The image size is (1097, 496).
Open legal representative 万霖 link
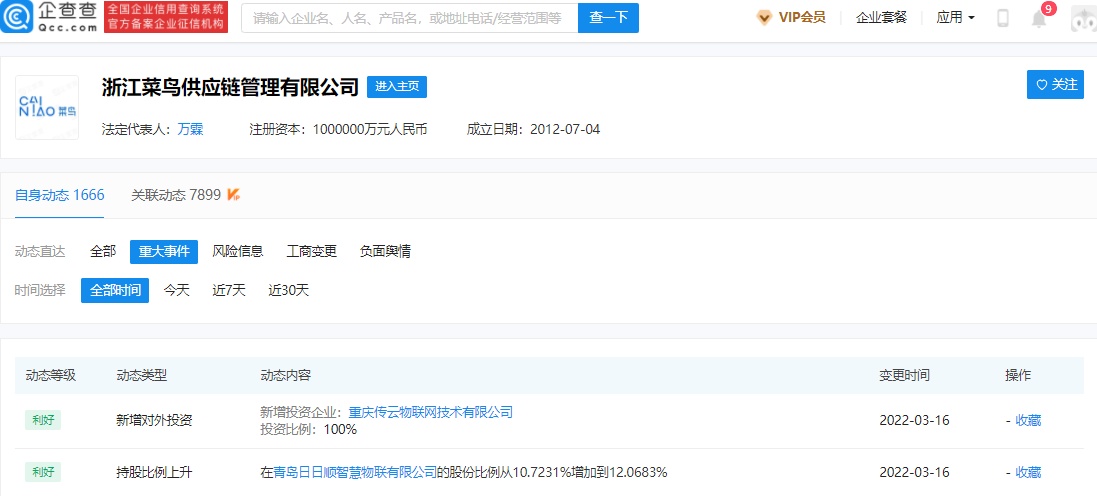(x=190, y=129)
